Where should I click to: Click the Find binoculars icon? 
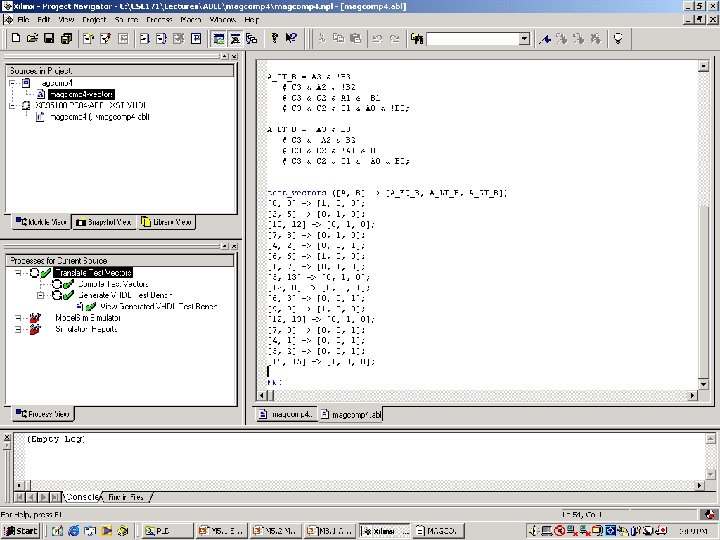tap(416, 39)
